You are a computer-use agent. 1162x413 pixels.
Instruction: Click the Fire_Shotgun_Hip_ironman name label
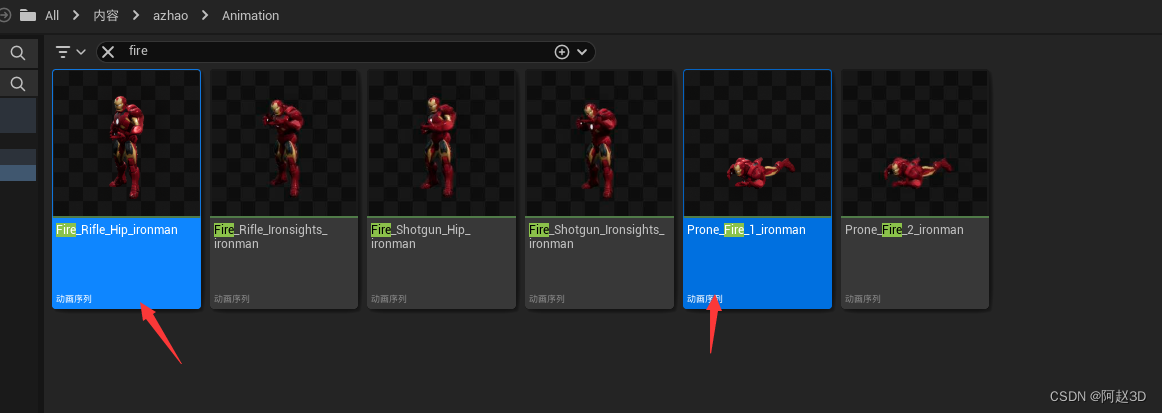tap(421, 237)
